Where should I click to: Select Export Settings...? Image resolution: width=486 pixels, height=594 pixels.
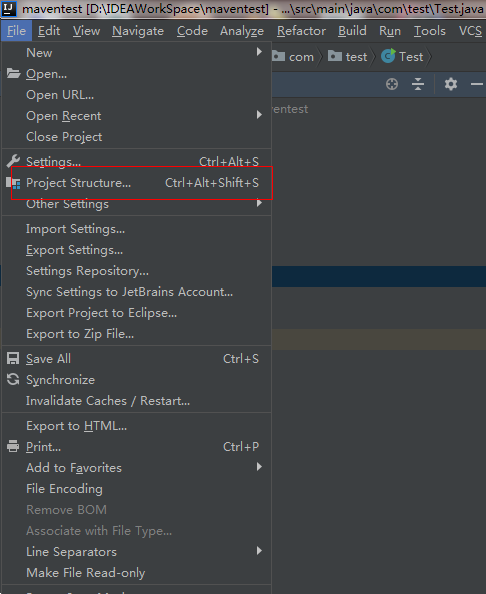137,250
